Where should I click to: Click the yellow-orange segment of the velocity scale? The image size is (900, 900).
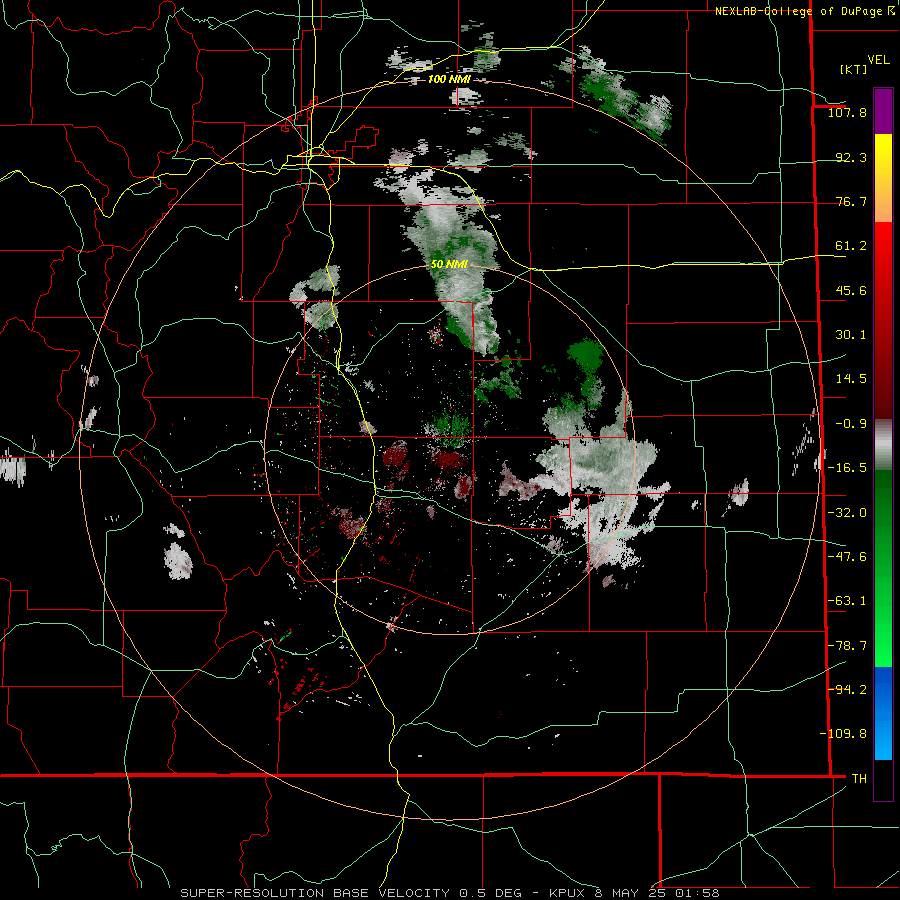pyautogui.click(x=883, y=178)
